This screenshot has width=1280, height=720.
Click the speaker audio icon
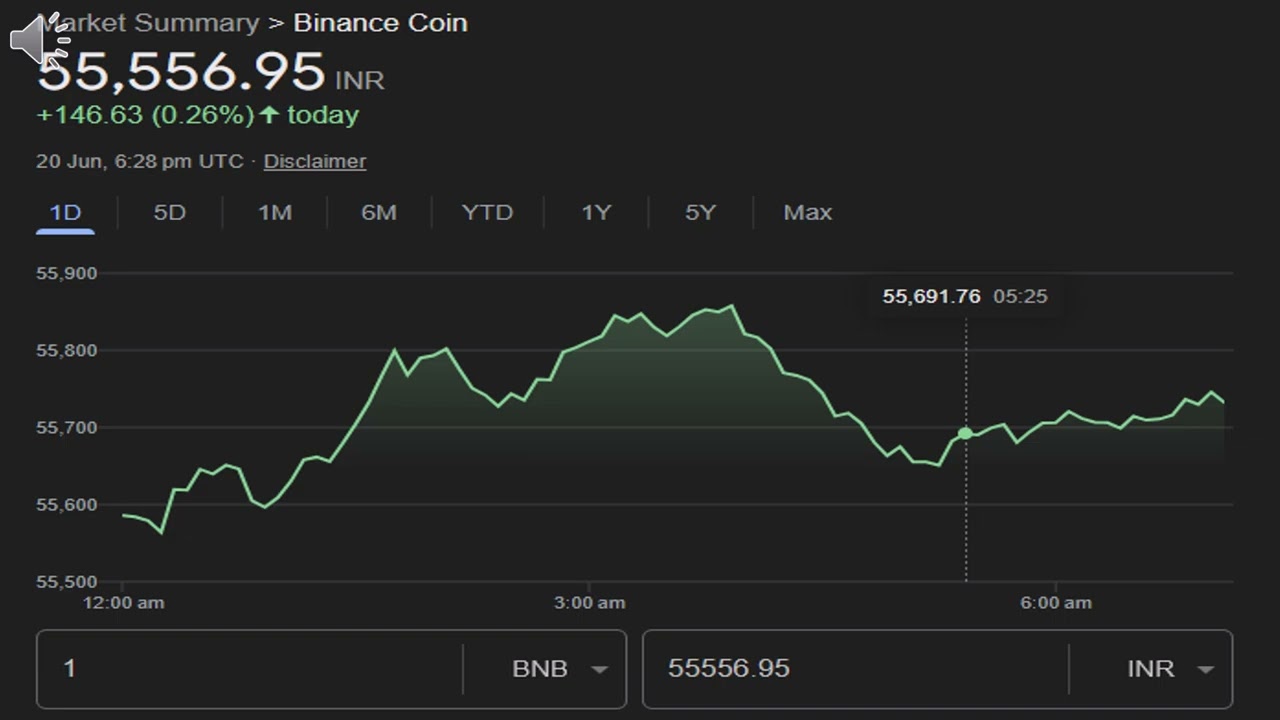point(40,40)
